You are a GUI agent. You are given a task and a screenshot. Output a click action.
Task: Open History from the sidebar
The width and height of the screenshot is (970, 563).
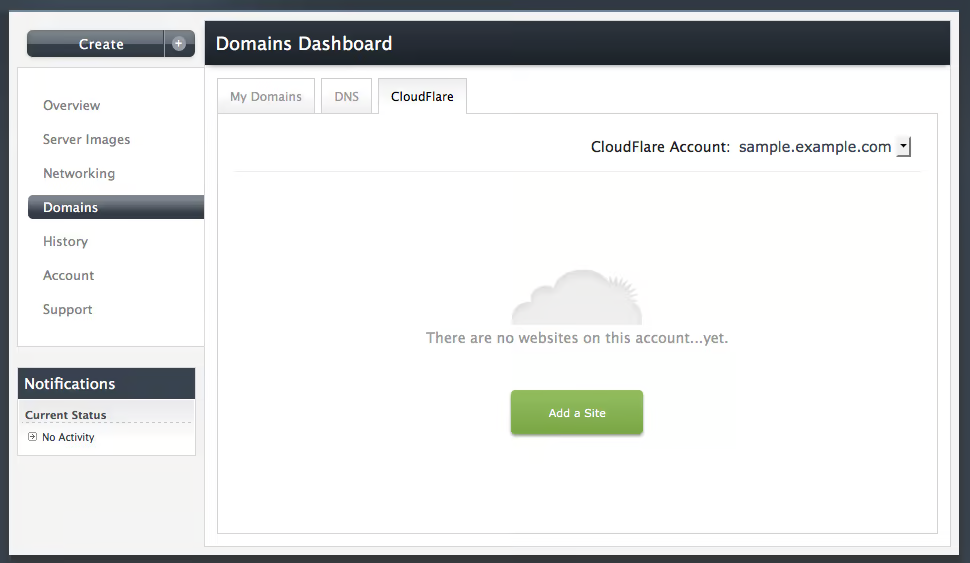(x=66, y=241)
